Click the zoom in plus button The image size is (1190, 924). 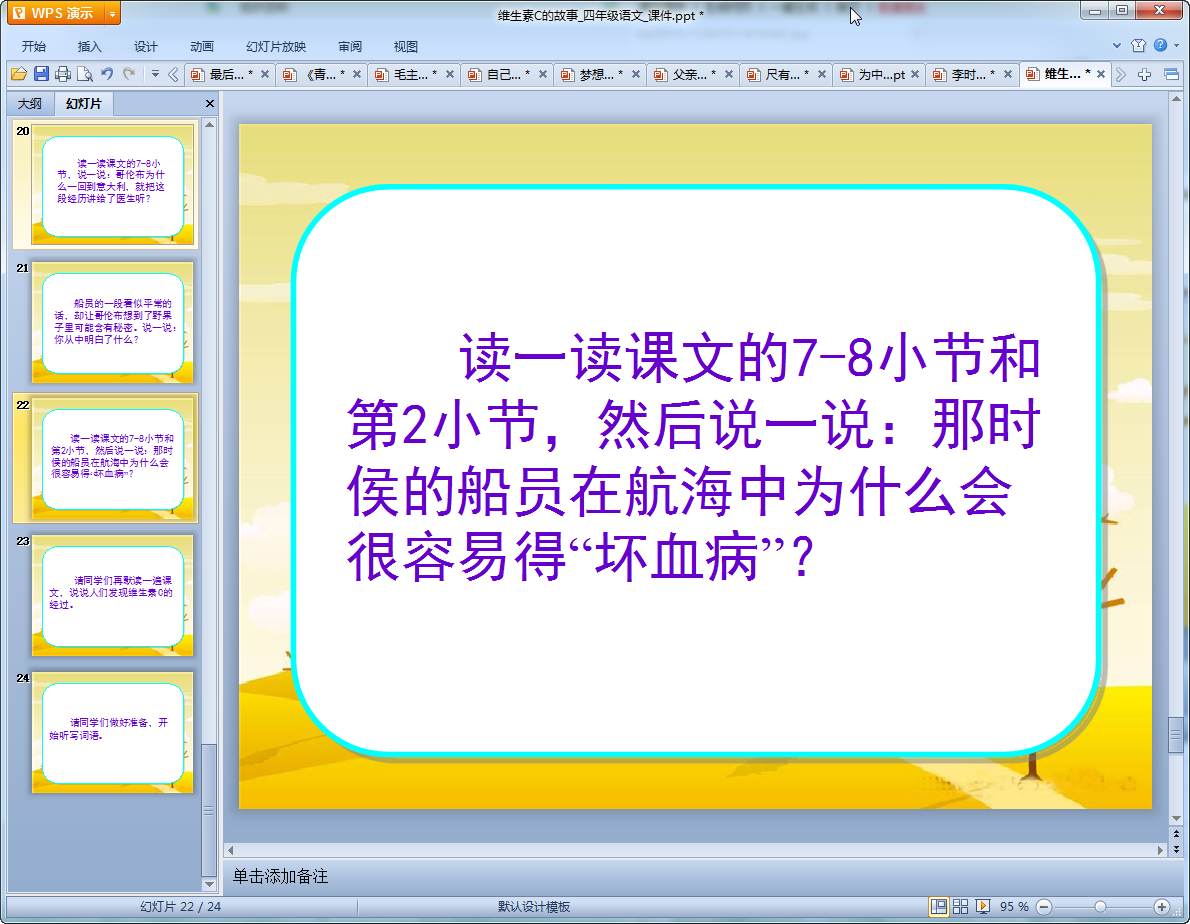[x=1162, y=906]
